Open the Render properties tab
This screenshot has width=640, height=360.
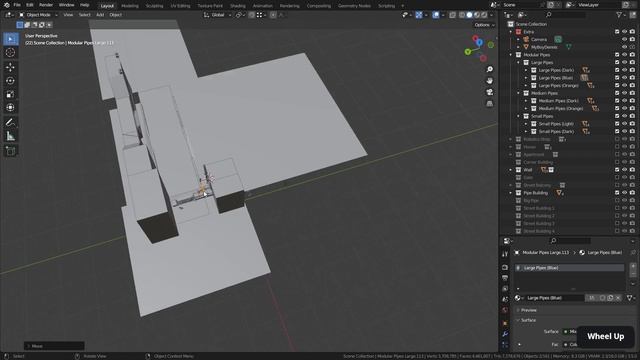click(x=505, y=267)
